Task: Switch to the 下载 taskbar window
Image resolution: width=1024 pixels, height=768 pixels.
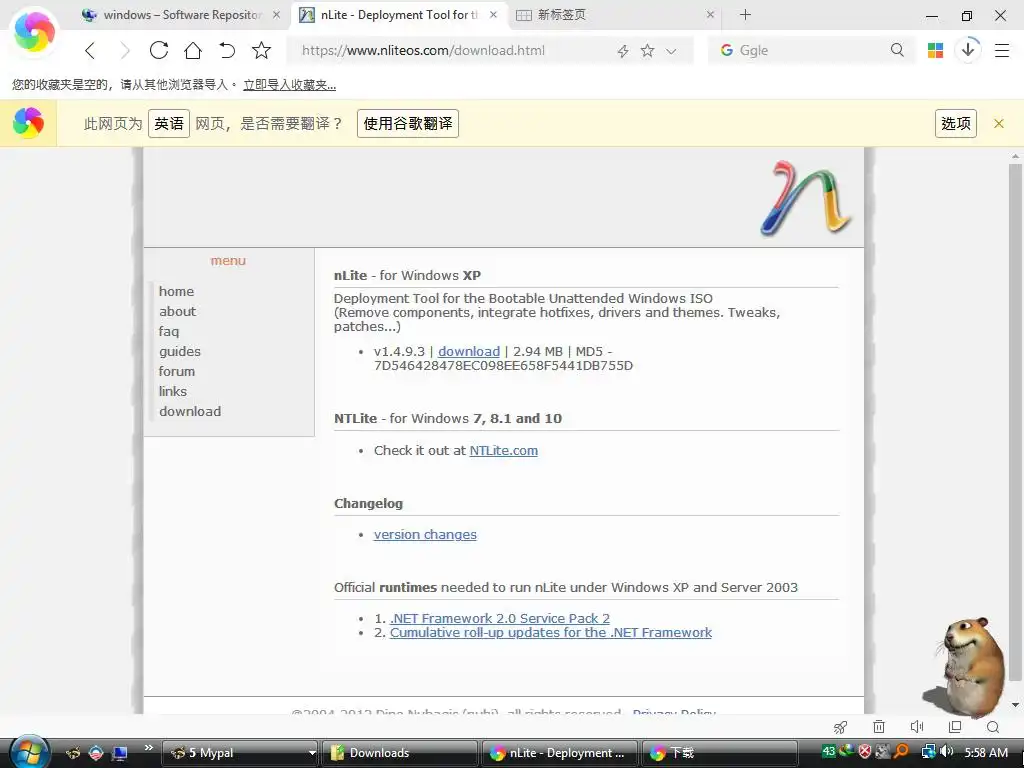Action: (719, 753)
